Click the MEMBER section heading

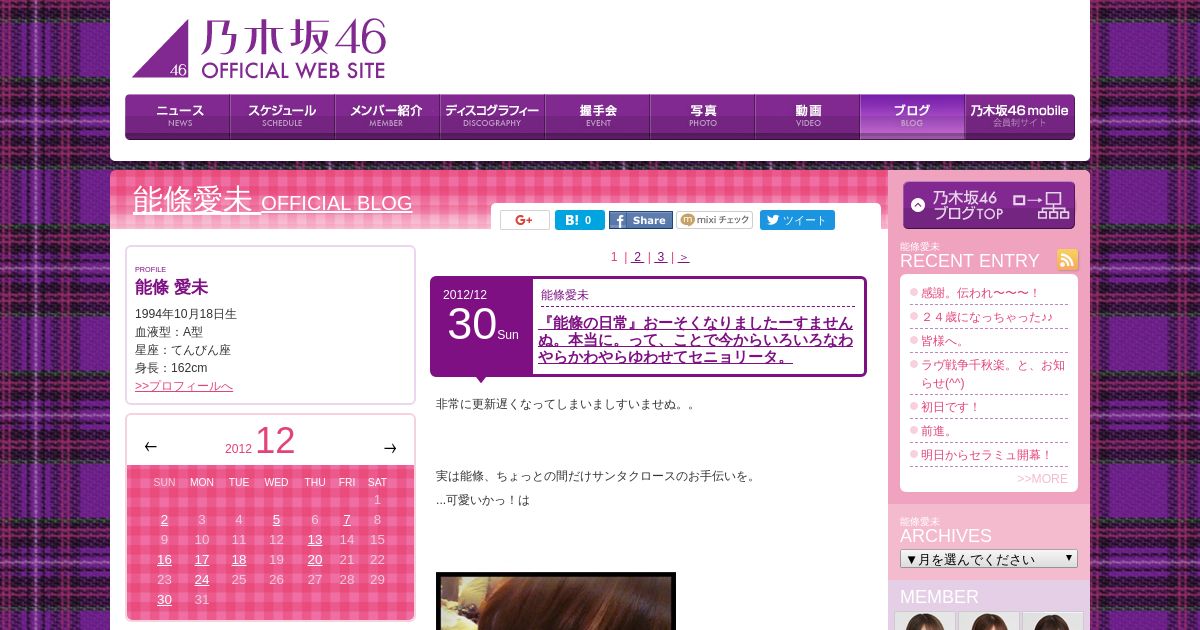939,597
